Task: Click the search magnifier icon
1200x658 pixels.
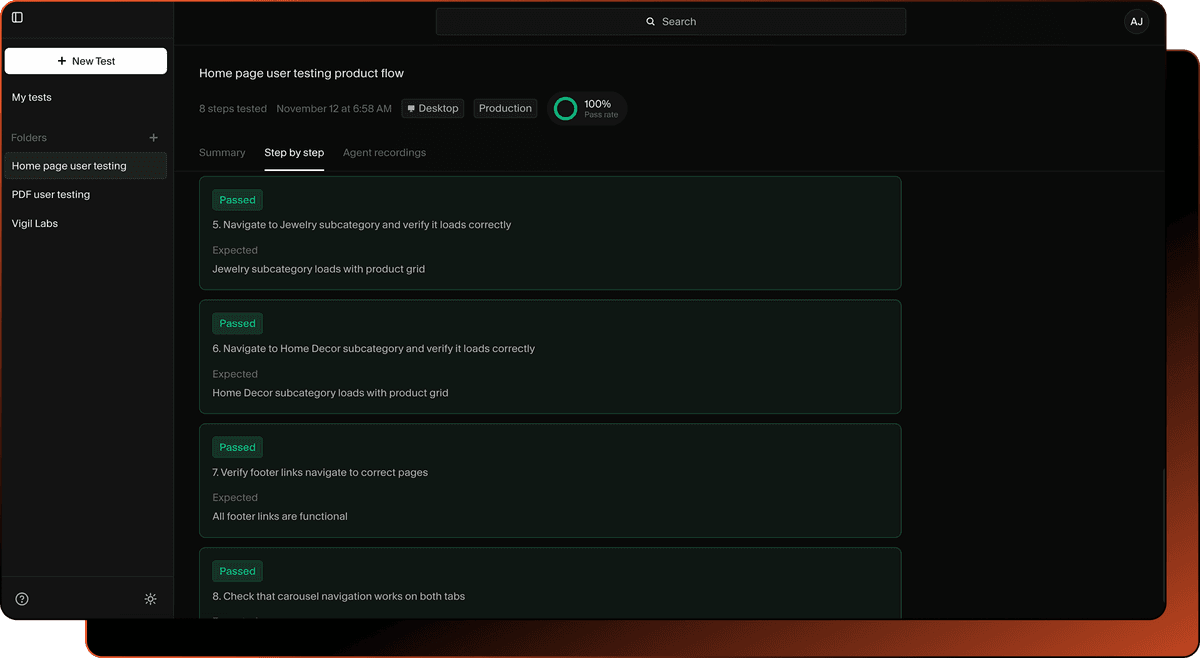Action: click(x=651, y=22)
